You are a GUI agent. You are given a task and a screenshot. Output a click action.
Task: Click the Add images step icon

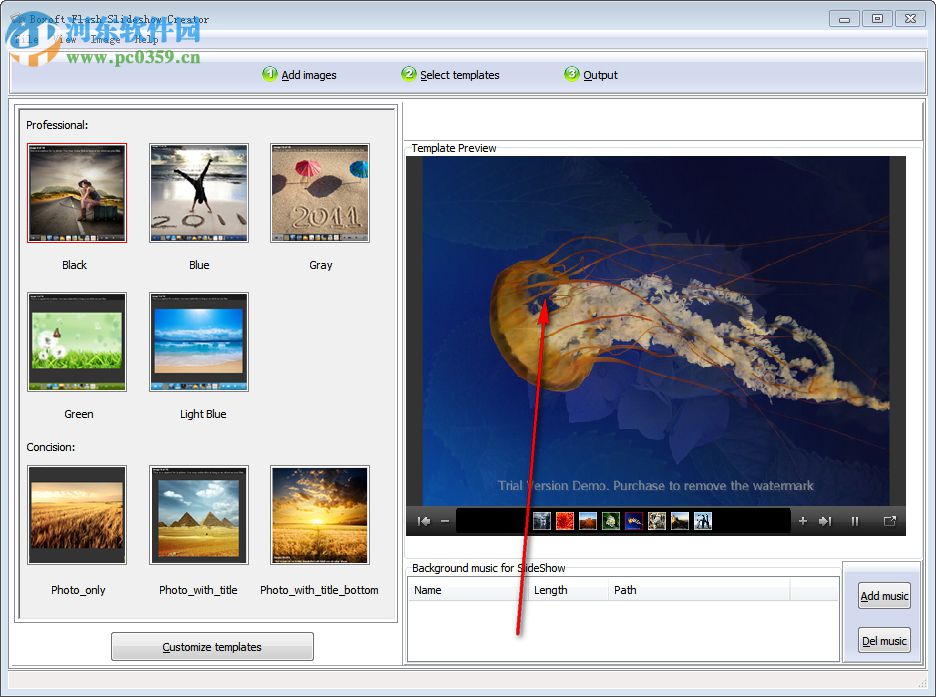[x=269, y=74]
